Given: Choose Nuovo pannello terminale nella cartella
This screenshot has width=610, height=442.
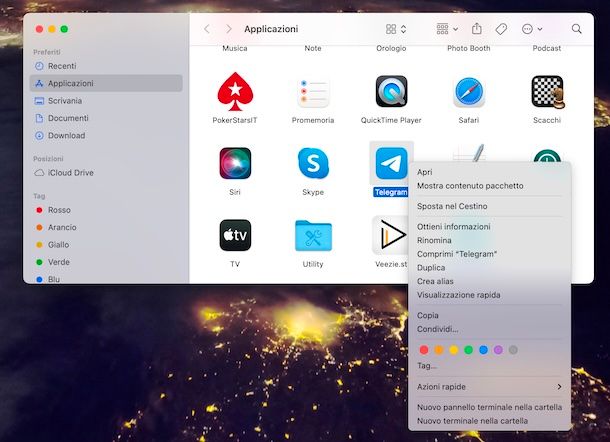Looking at the screenshot, I should coord(489,407).
